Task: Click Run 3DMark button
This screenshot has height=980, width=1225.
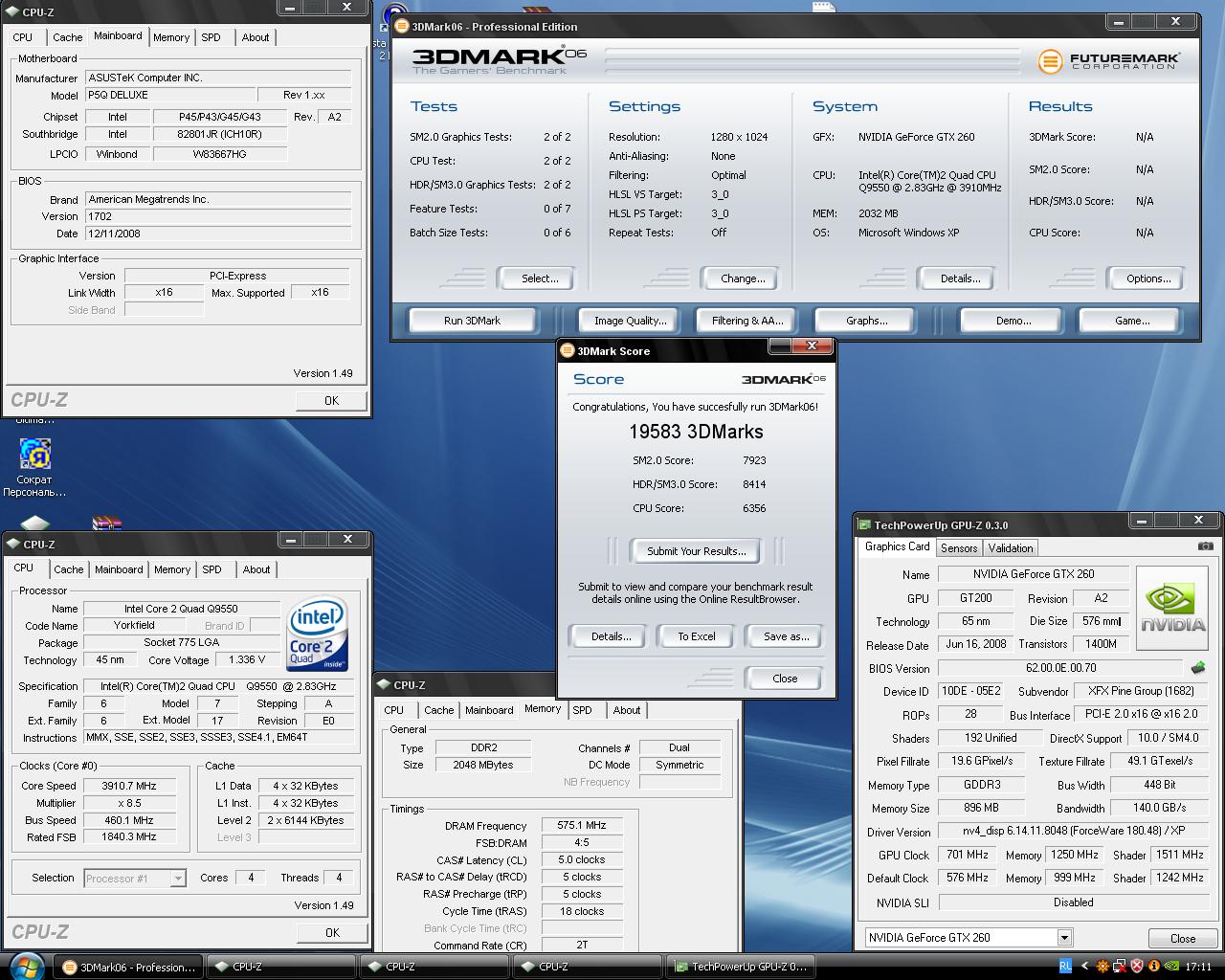Action: pyautogui.click(x=472, y=321)
